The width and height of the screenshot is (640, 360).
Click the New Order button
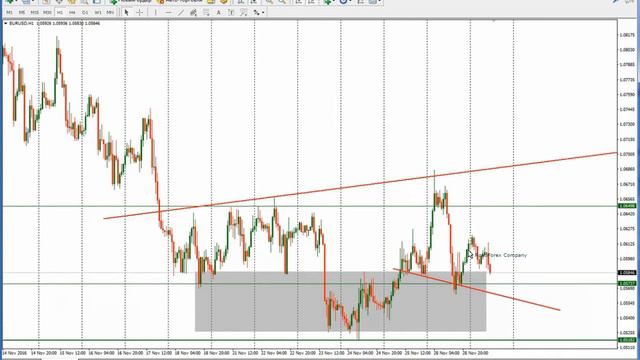[131, 2]
